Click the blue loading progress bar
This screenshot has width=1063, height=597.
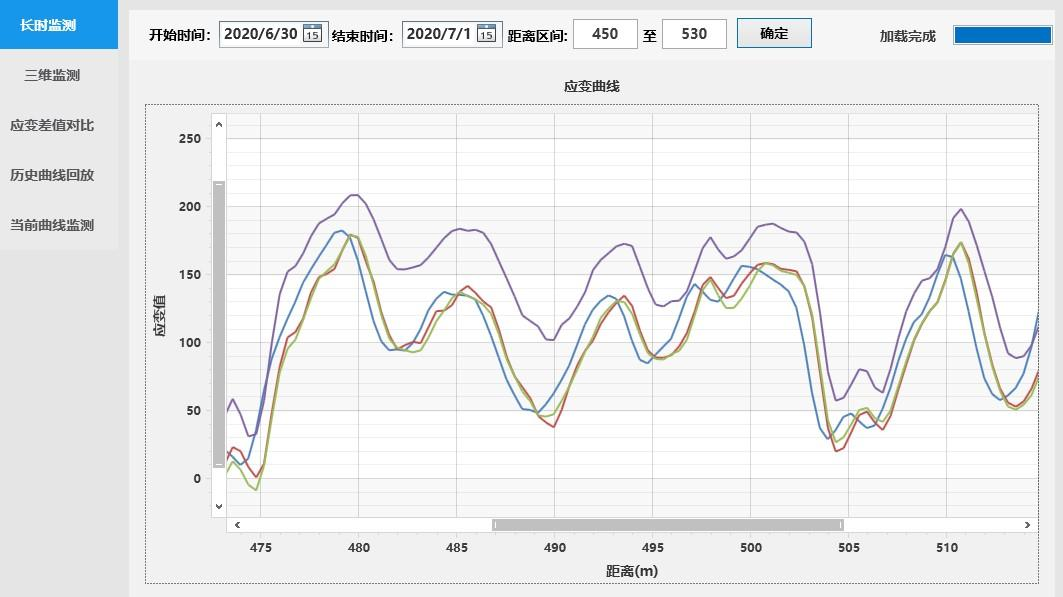(x=1000, y=35)
